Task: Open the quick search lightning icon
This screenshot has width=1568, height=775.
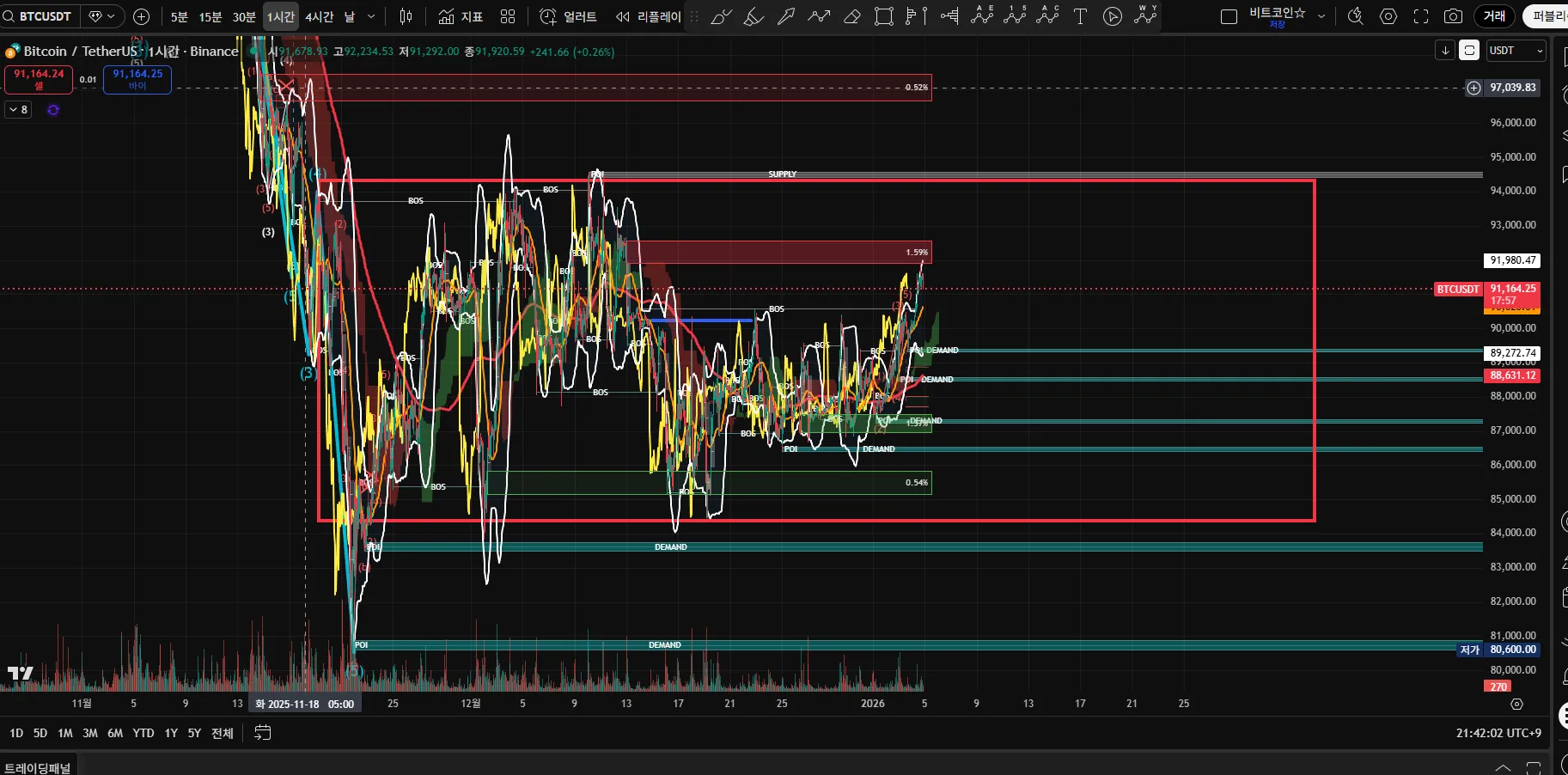Action: point(1356,16)
